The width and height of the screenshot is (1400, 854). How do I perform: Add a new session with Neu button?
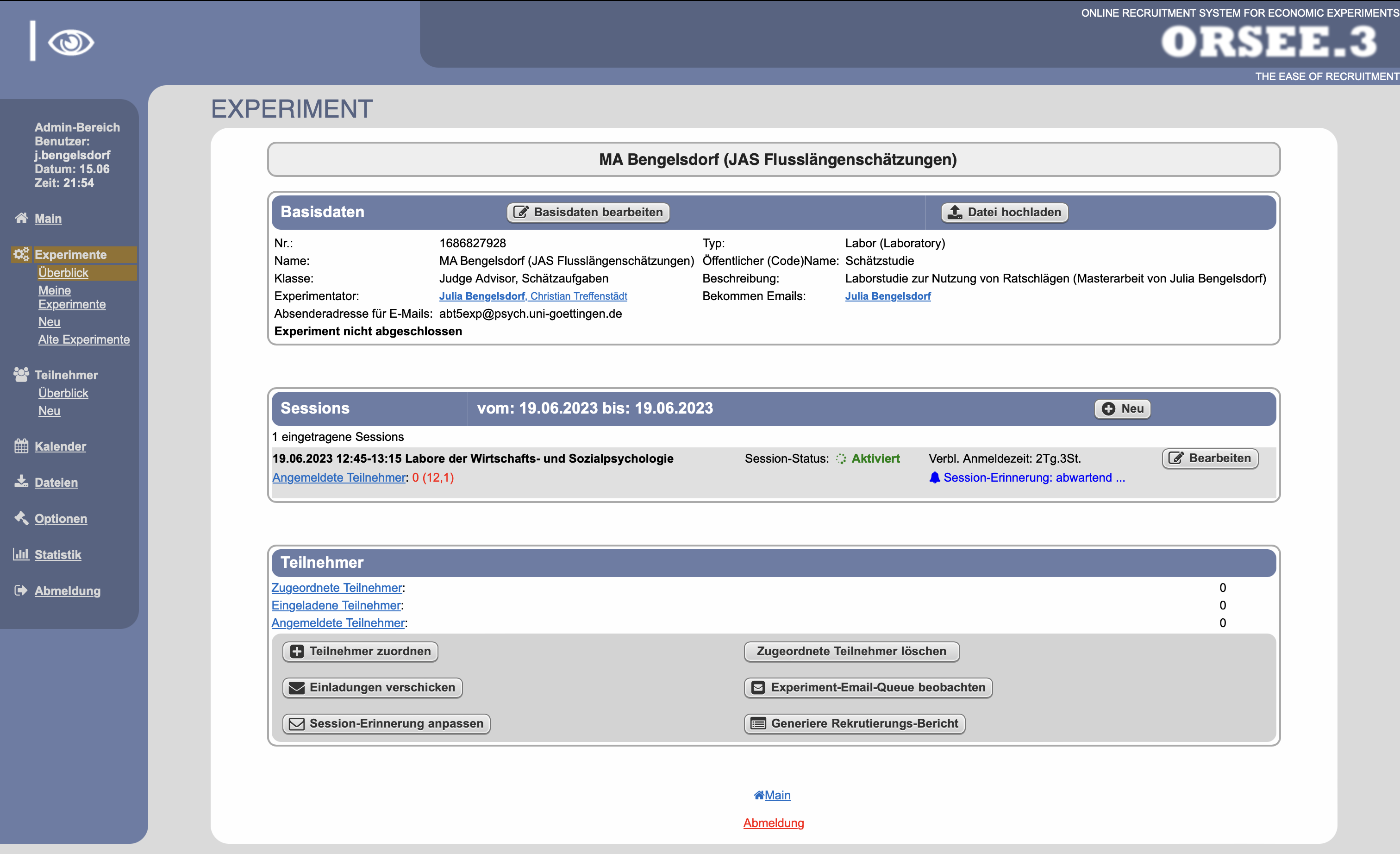click(1122, 408)
